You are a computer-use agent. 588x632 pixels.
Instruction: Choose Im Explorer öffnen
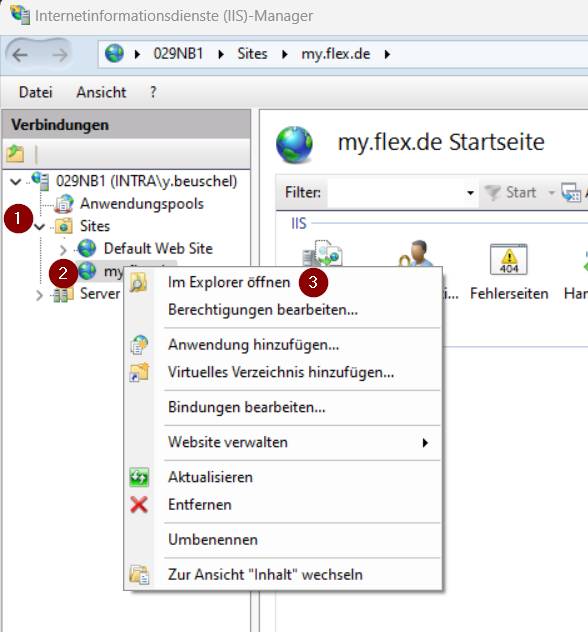coord(229,283)
